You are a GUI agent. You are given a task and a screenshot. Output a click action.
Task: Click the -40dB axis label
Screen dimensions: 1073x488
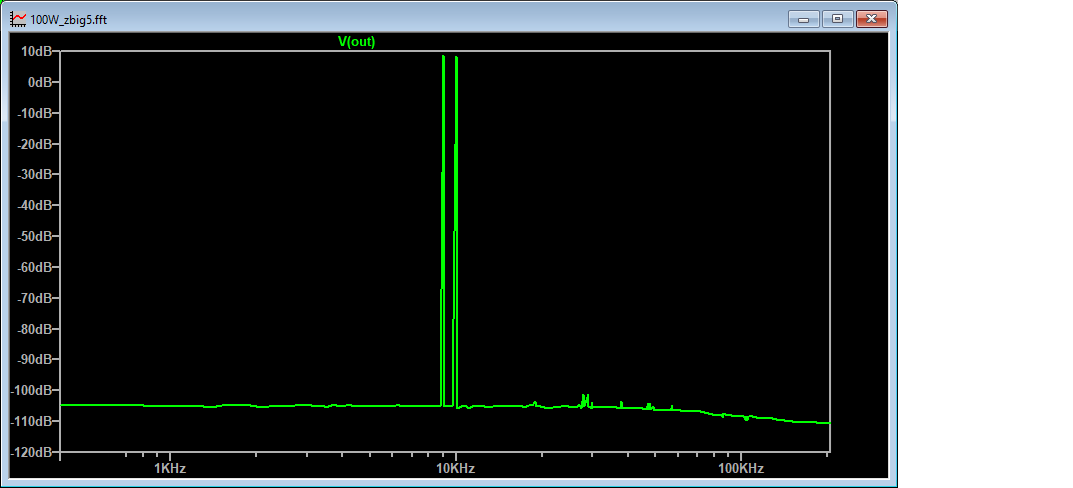point(35,205)
